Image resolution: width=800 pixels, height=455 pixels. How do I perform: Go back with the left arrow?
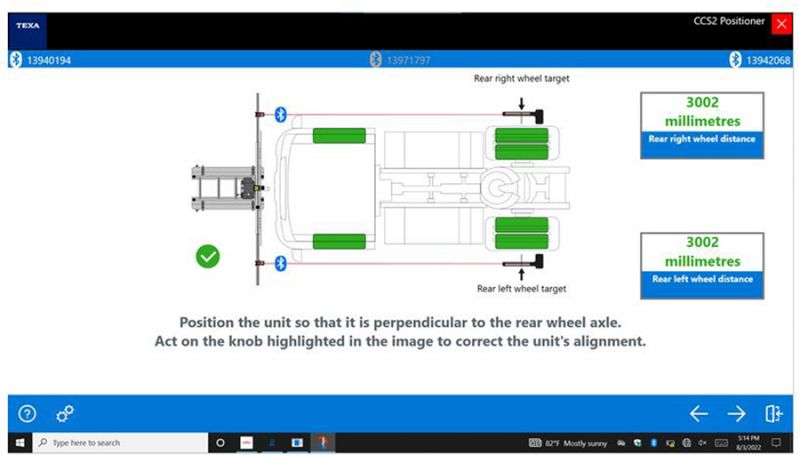(698, 413)
